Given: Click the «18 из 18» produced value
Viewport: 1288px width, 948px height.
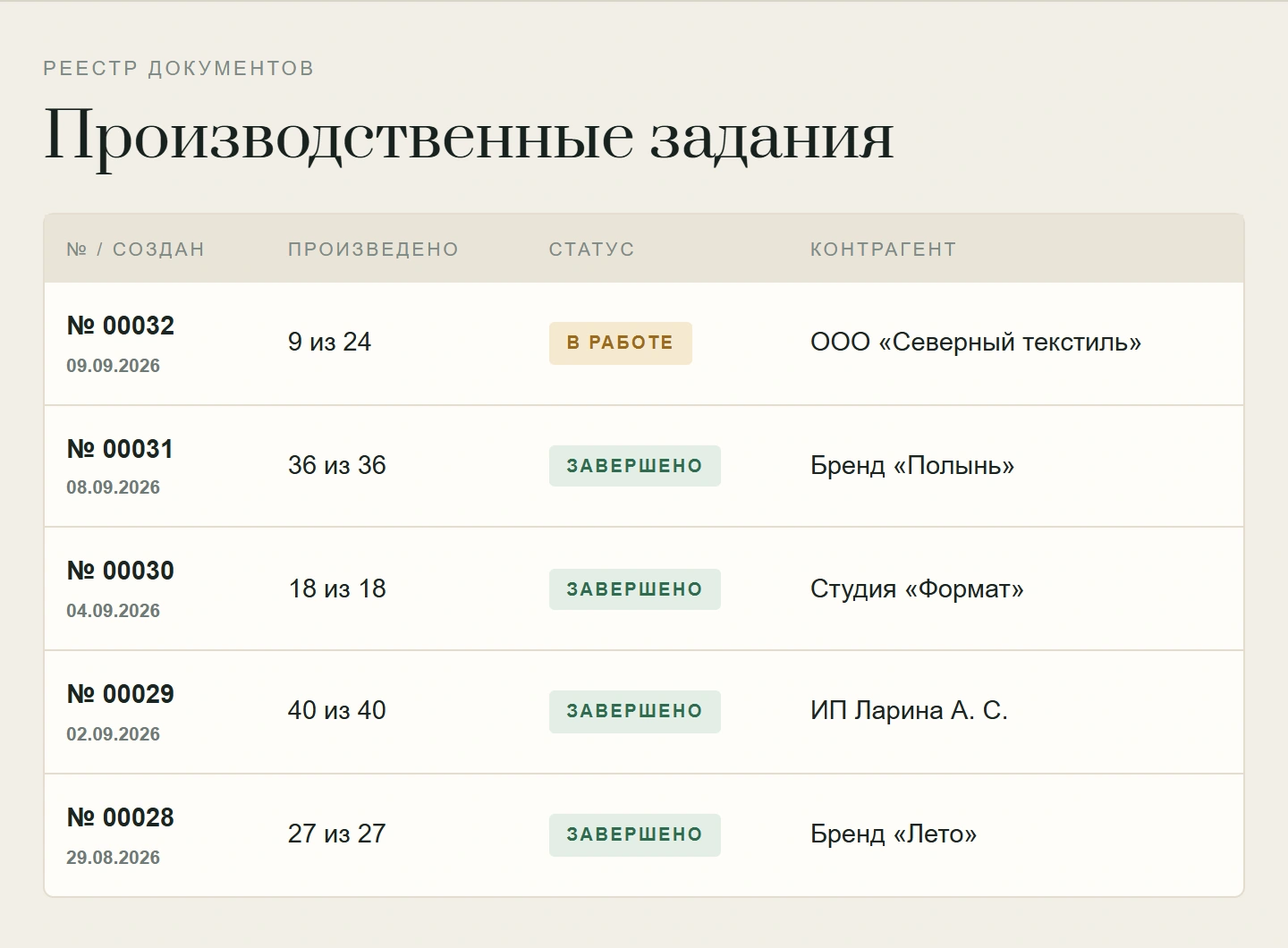Looking at the screenshot, I should point(337,589).
